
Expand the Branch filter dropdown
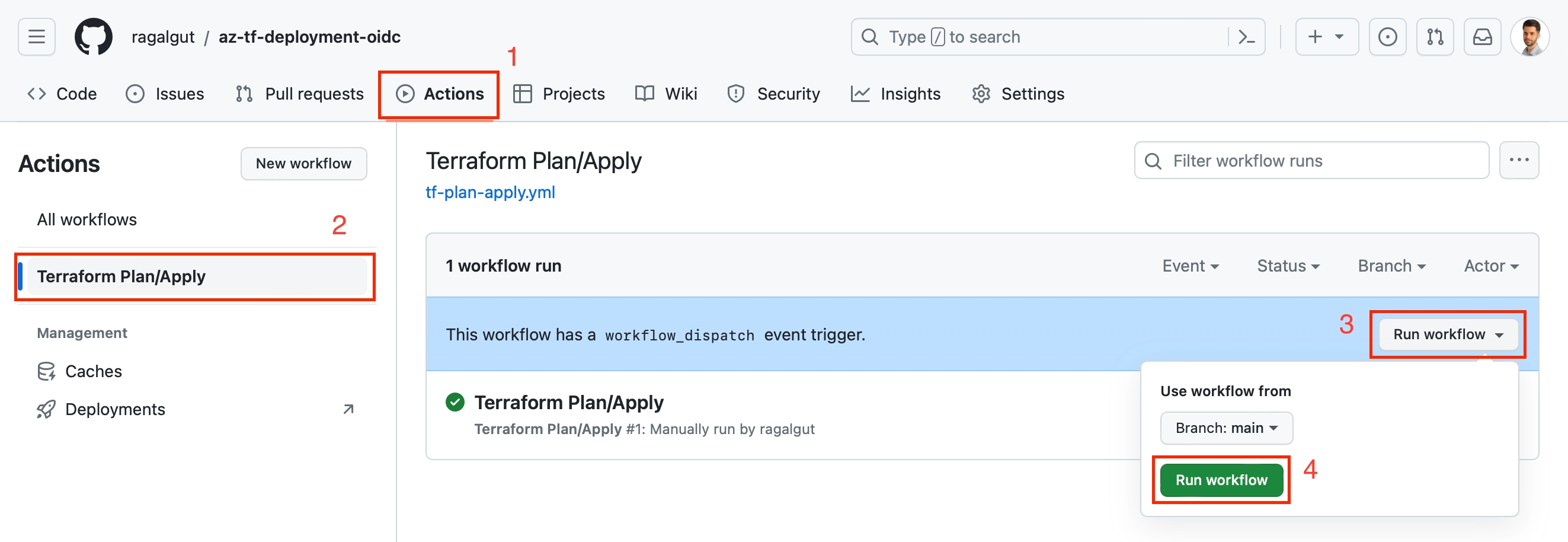click(1391, 266)
